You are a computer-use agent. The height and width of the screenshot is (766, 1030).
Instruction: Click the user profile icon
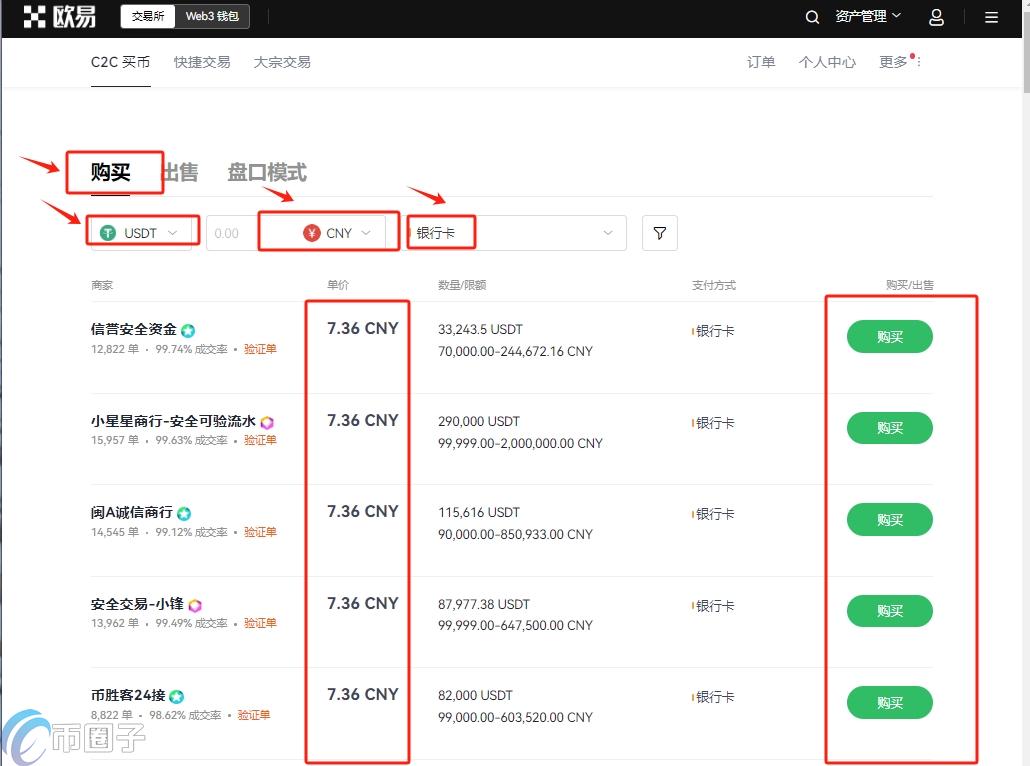[936, 17]
